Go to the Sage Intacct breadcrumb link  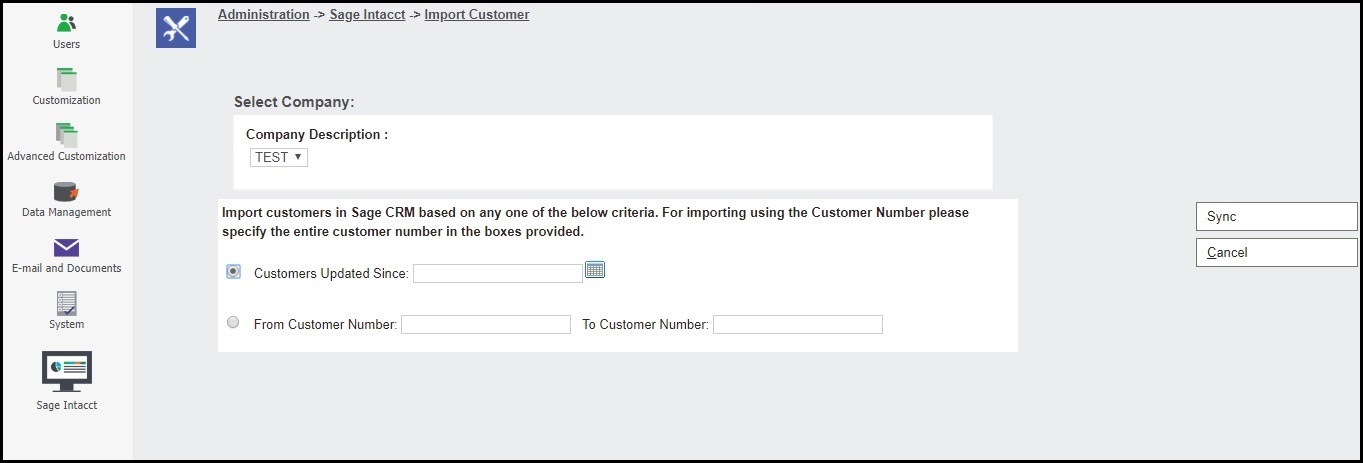point(367,15)
